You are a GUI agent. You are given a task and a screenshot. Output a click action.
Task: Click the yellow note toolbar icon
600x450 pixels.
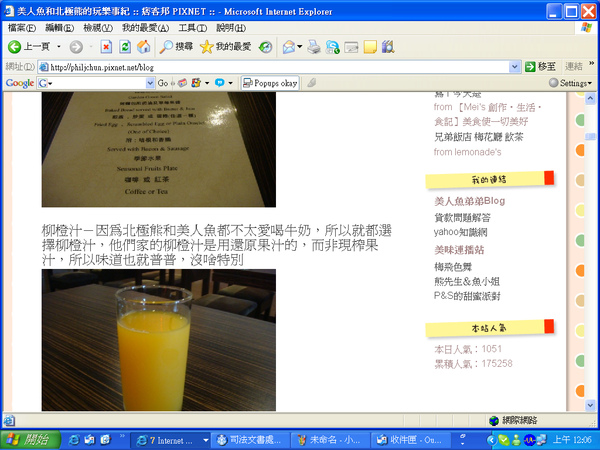370,47
